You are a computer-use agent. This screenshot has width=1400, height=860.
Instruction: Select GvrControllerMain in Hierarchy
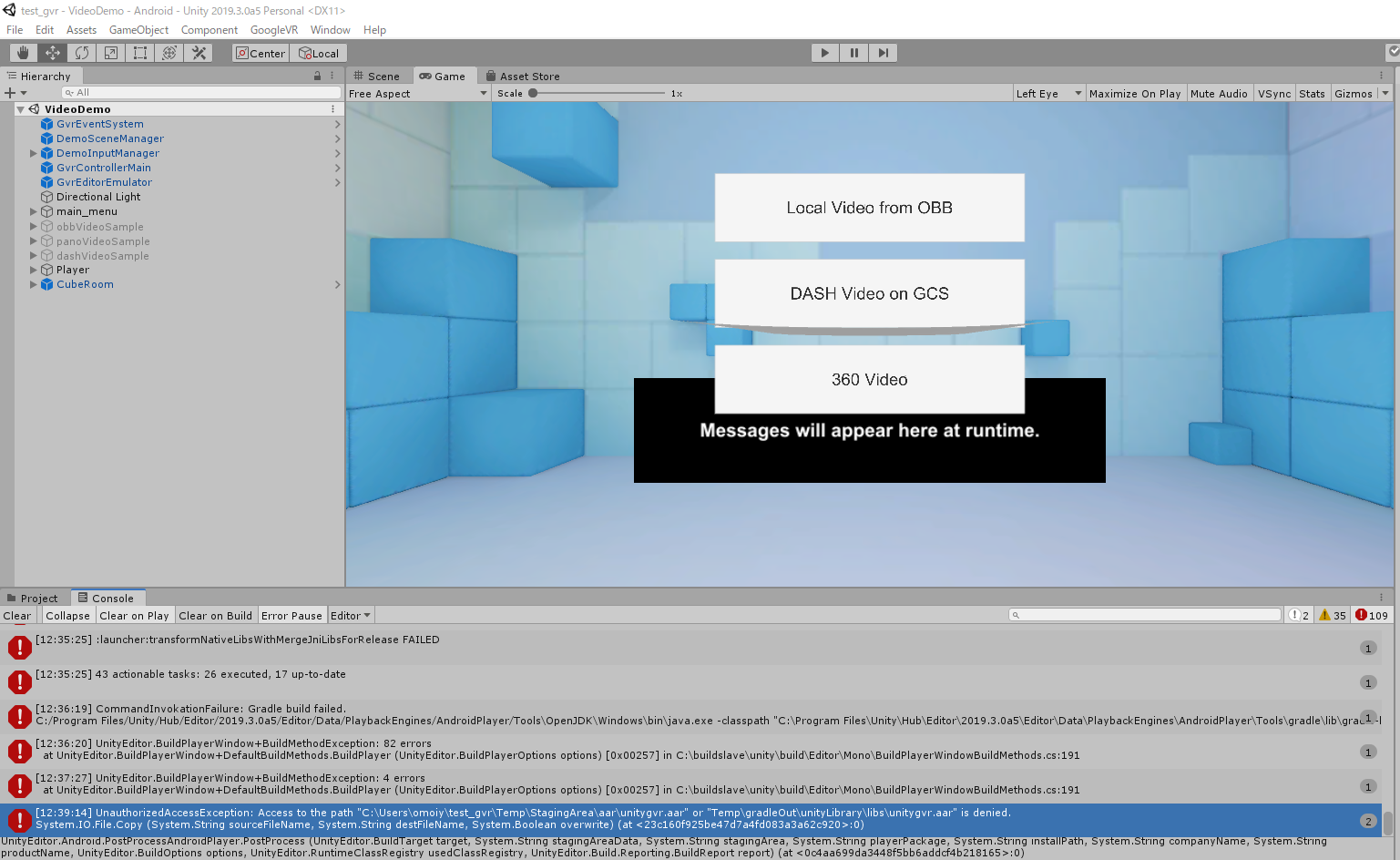coord(104,168)
